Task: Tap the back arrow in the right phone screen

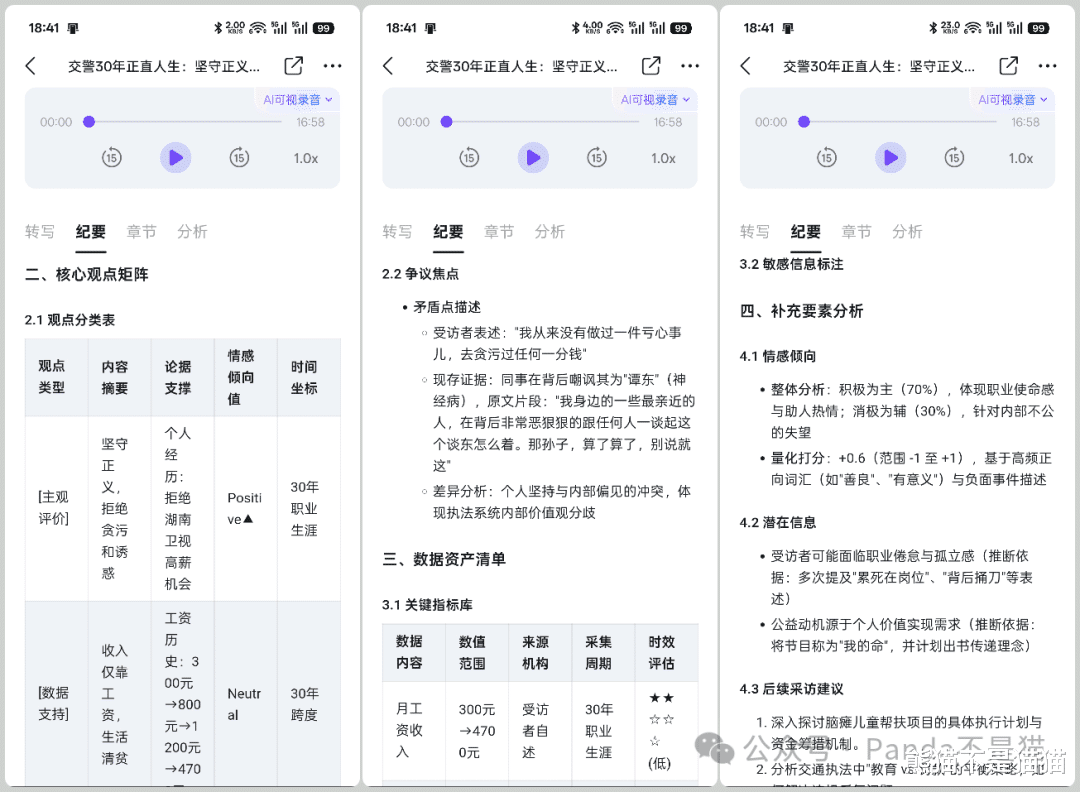Action: [x=745, y=66]
